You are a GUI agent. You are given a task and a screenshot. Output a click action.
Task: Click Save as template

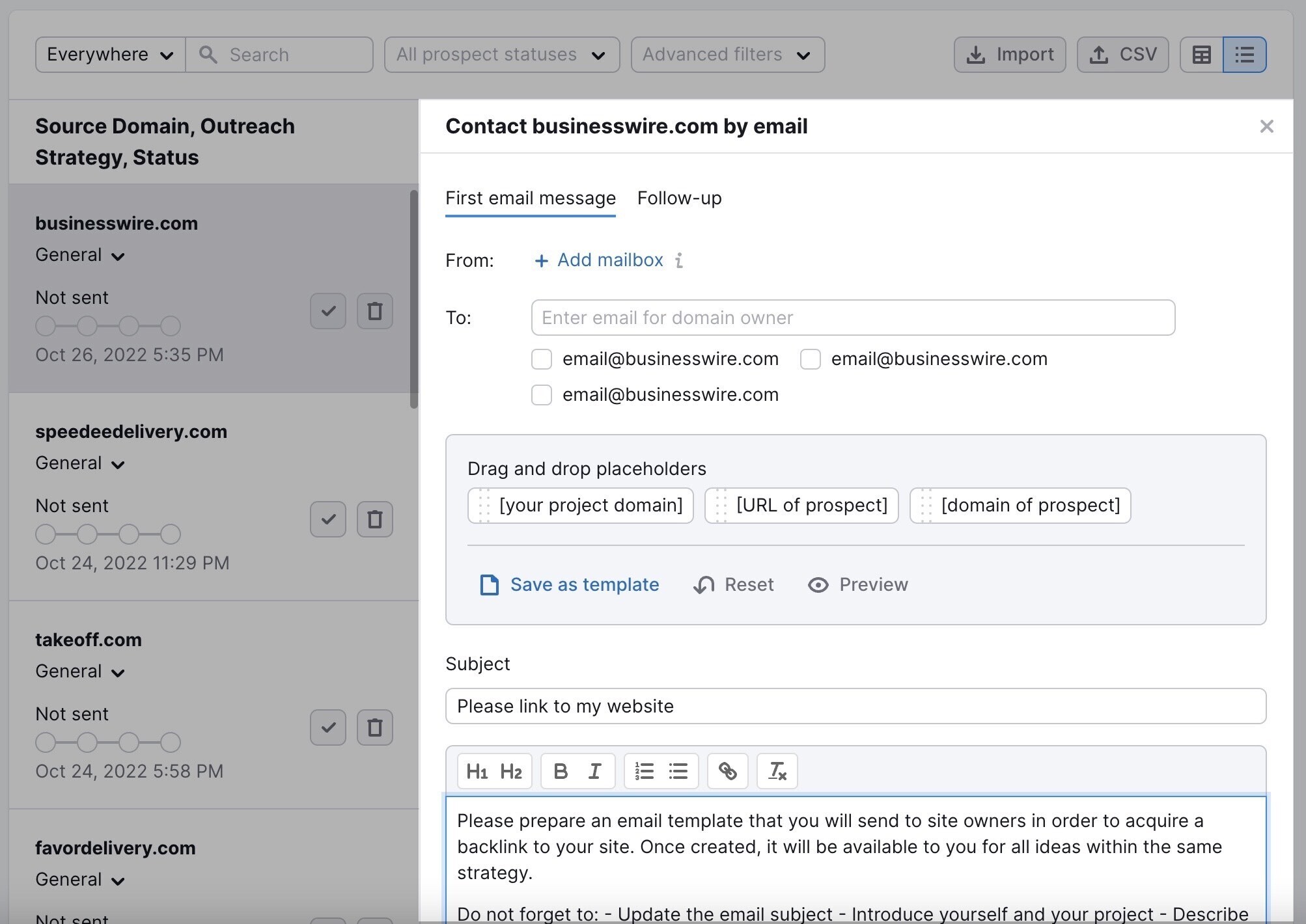(570, 585)
